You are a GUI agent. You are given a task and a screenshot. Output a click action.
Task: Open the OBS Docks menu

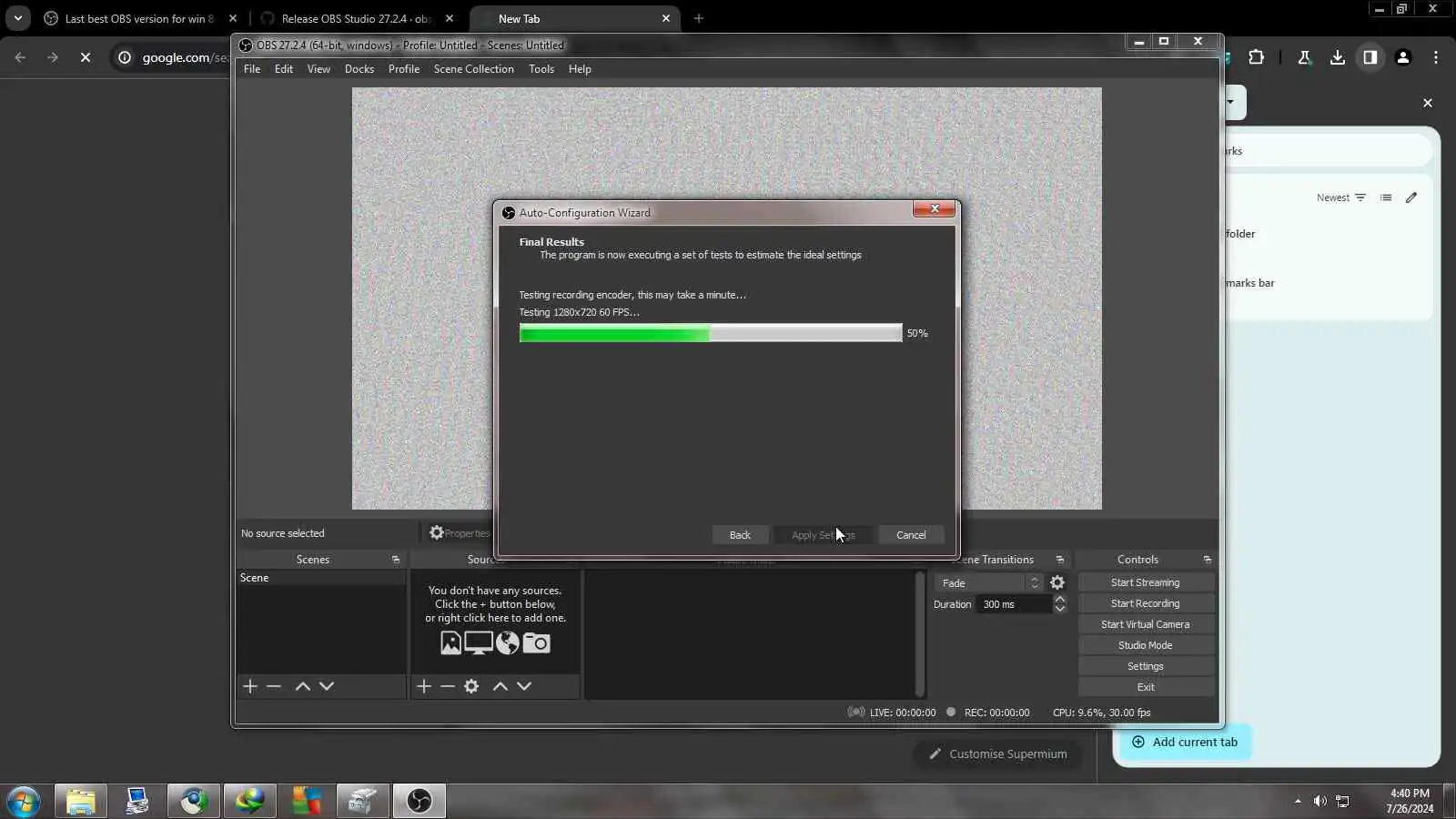[x=359, y=69]
